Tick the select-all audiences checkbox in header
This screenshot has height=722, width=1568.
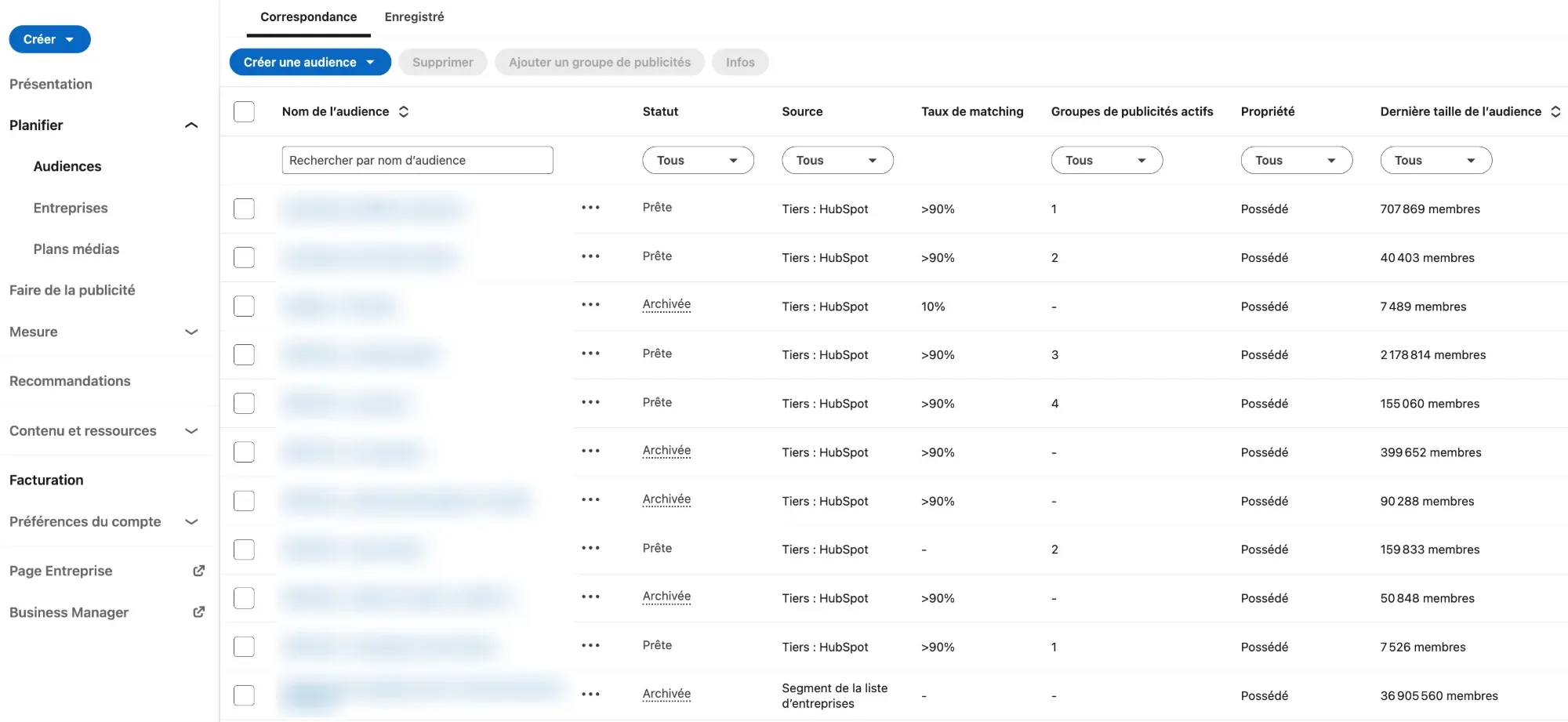[x=244, y=111]
